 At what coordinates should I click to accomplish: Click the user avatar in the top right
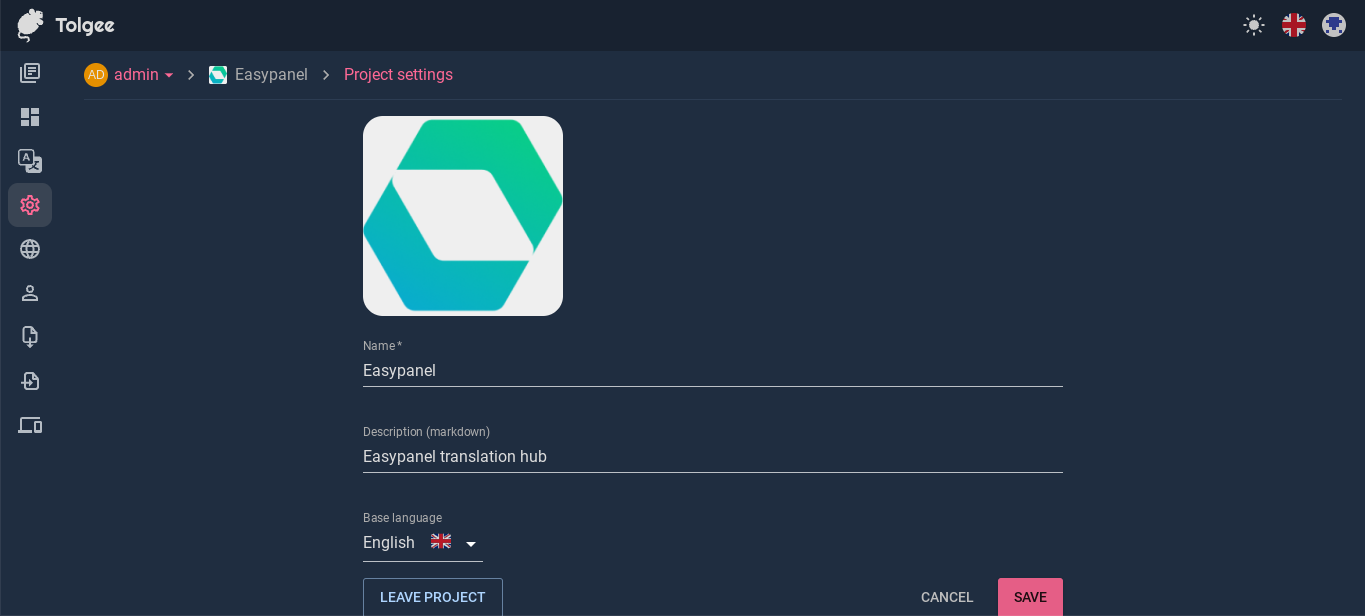click(x=1334, y=25)
